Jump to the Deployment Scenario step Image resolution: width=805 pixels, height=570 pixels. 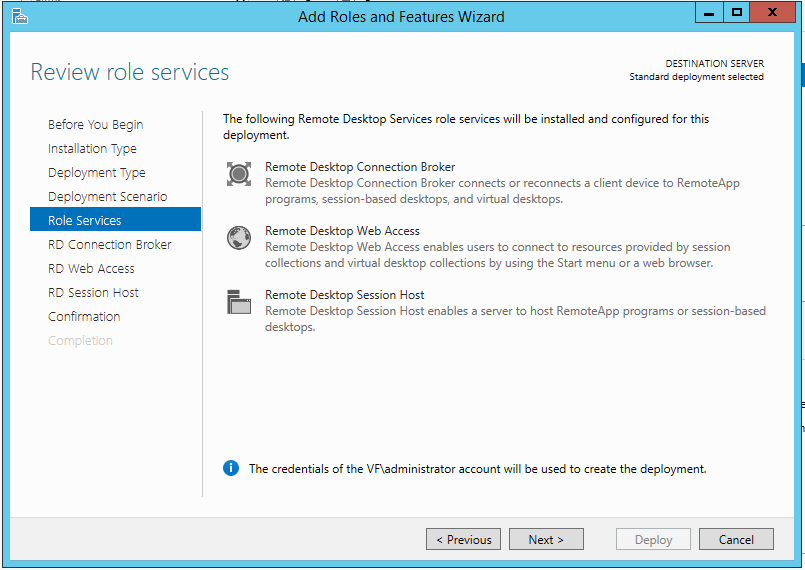107,197
